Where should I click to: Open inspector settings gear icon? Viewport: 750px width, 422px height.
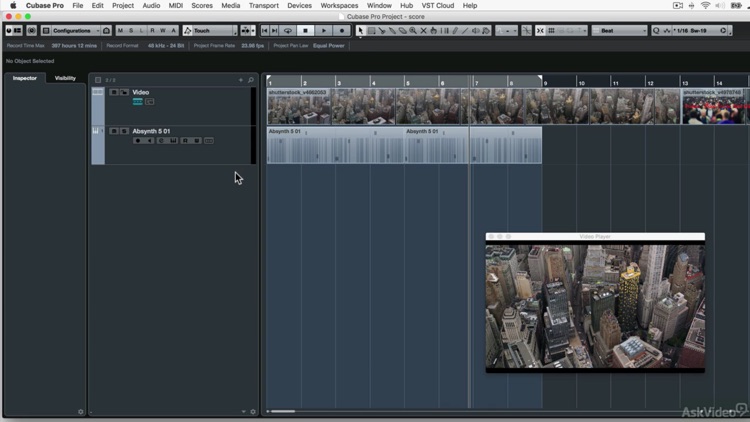point(80,411)
